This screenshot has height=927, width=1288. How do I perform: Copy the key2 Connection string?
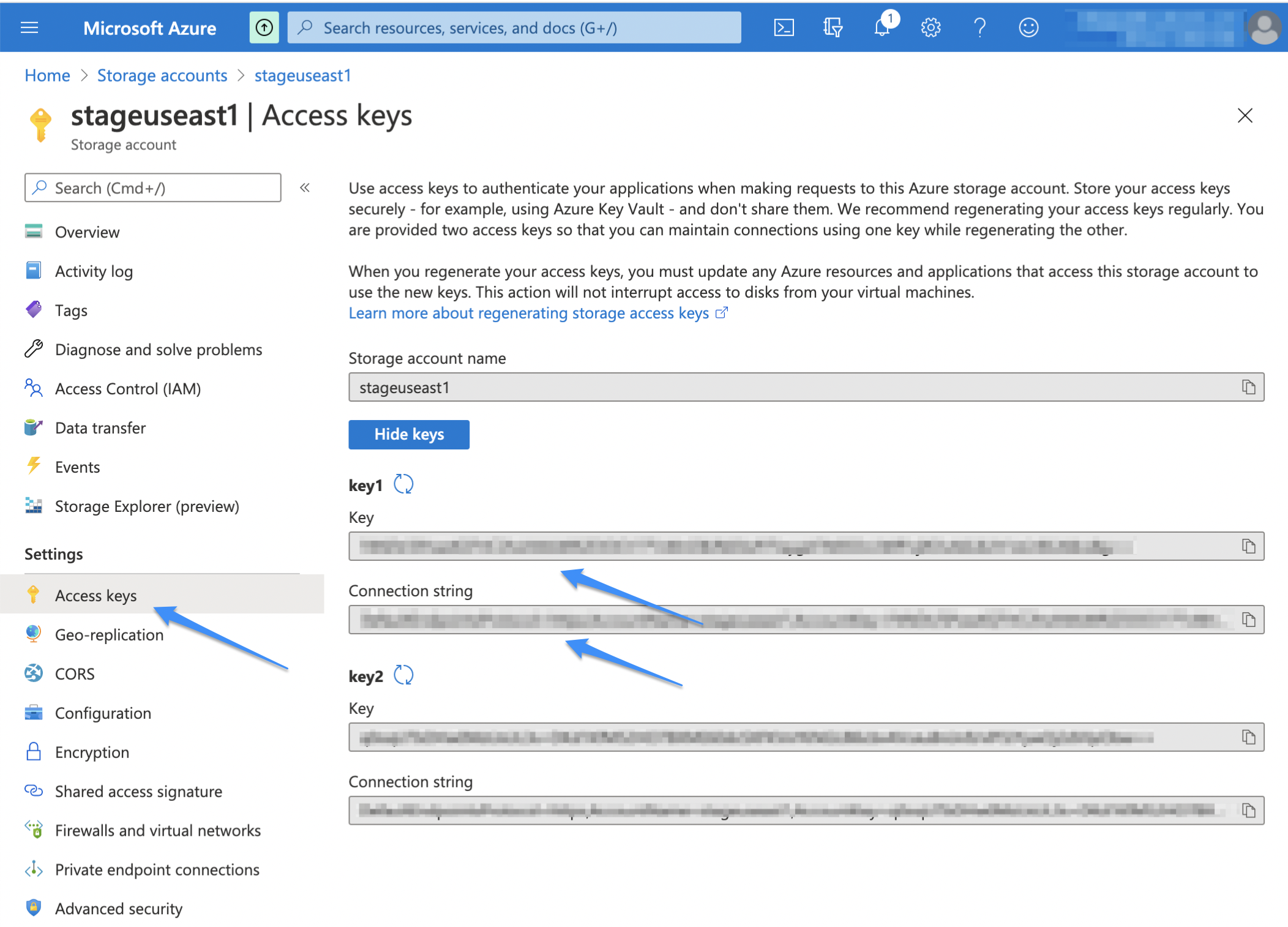(x=1248, y=811)
